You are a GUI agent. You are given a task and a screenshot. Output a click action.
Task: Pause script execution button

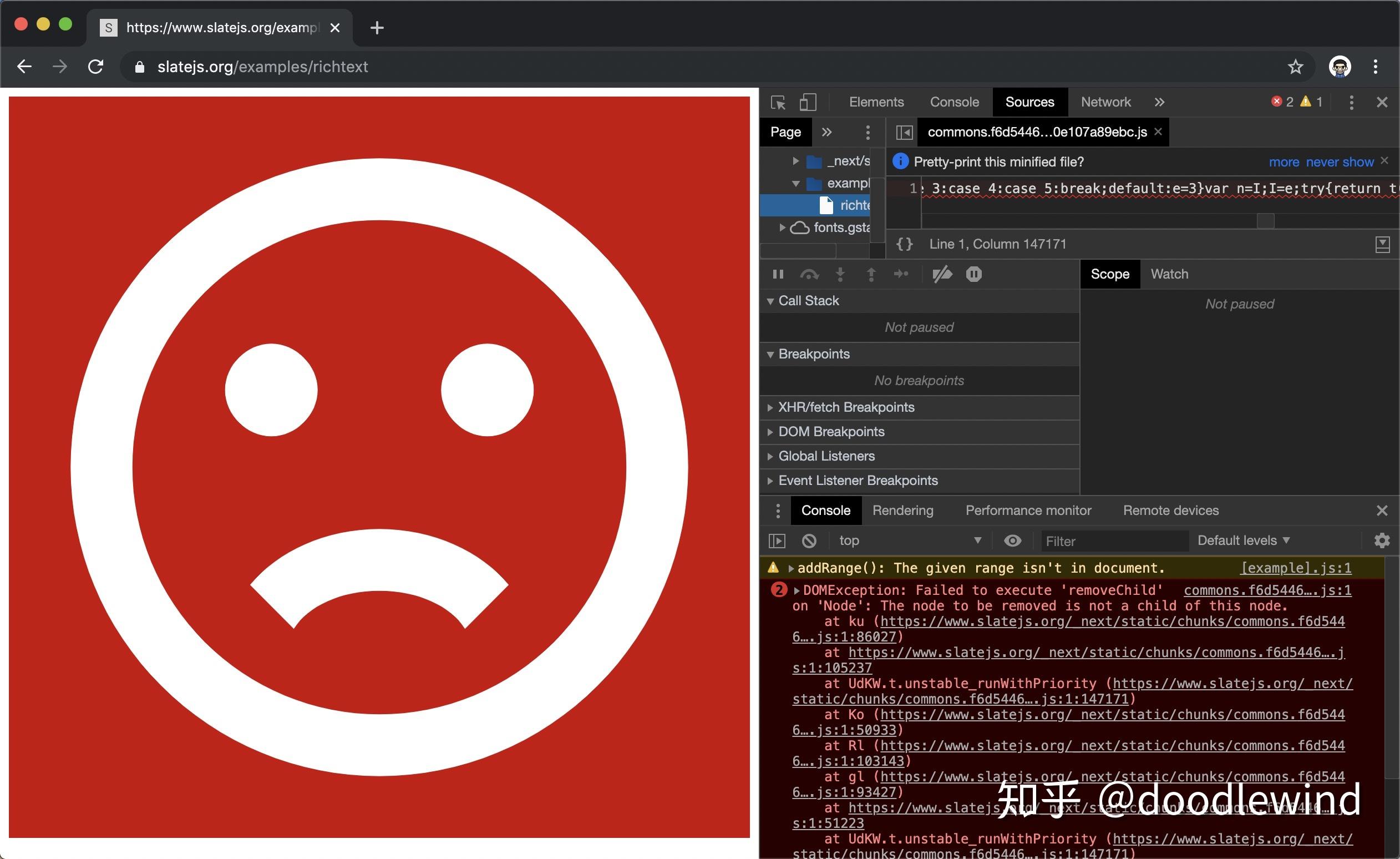click(x=778, y=275)
